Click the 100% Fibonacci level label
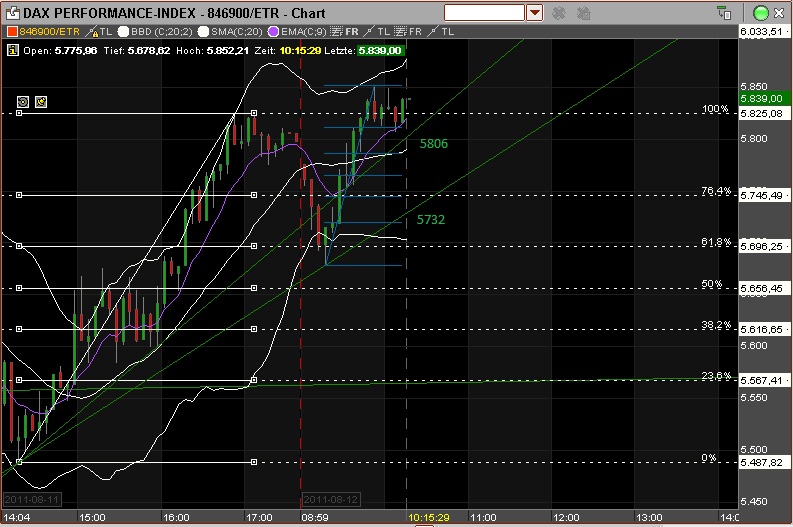Screen dimensions: 793x527 pos(715,109)
